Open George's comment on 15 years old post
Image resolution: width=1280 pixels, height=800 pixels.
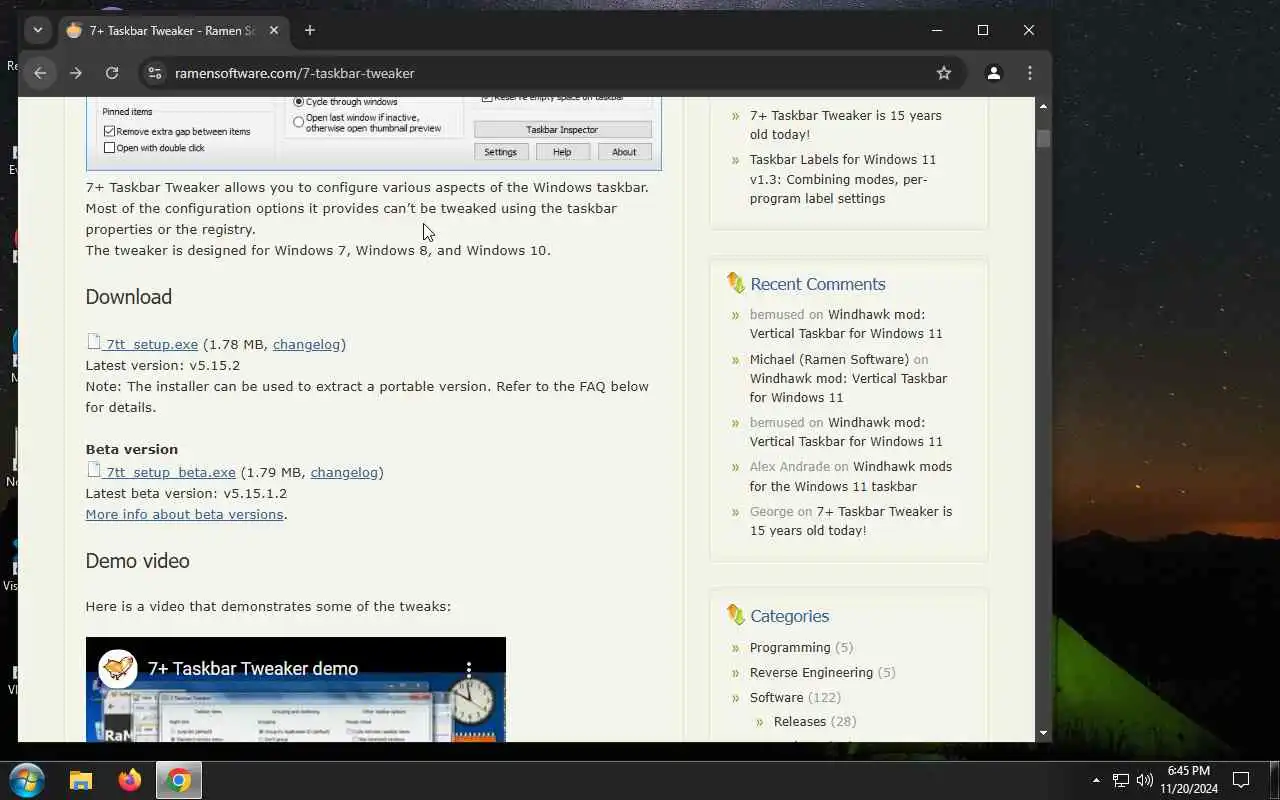click(851, 521)
